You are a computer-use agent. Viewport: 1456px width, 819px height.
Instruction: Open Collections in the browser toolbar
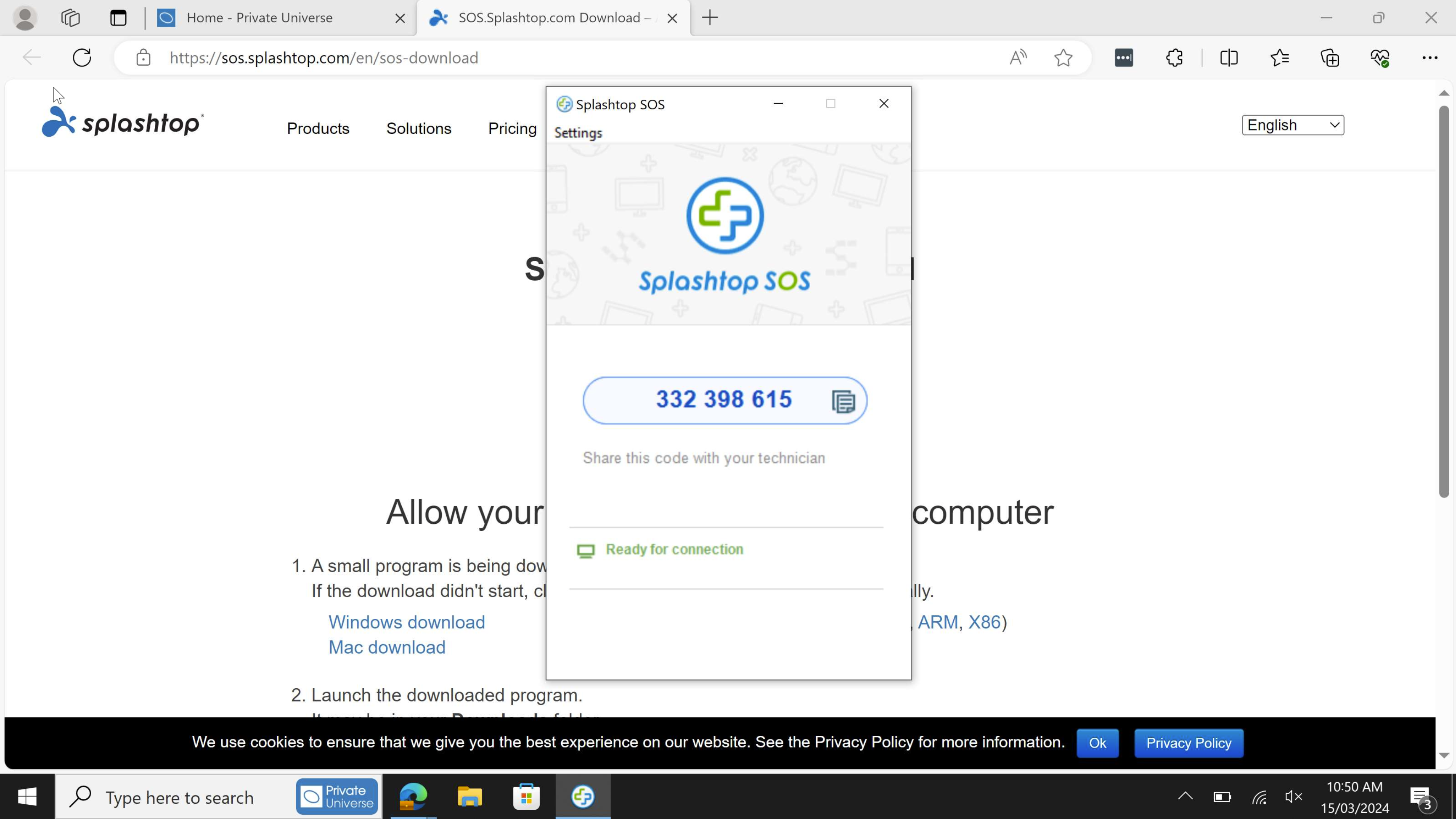1329,57
